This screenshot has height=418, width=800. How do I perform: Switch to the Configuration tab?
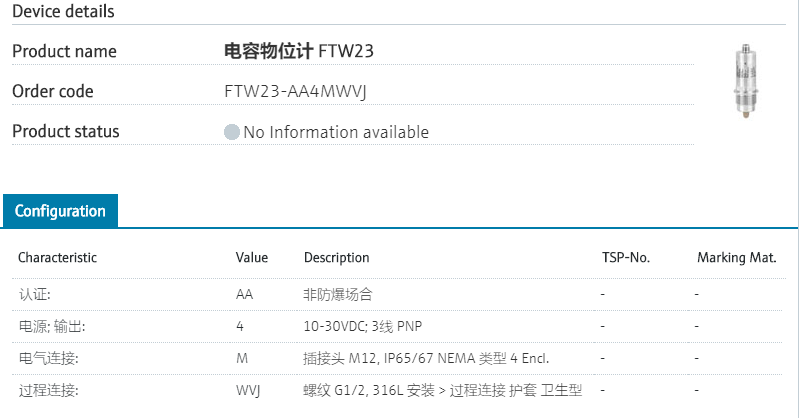coord(60,211)
